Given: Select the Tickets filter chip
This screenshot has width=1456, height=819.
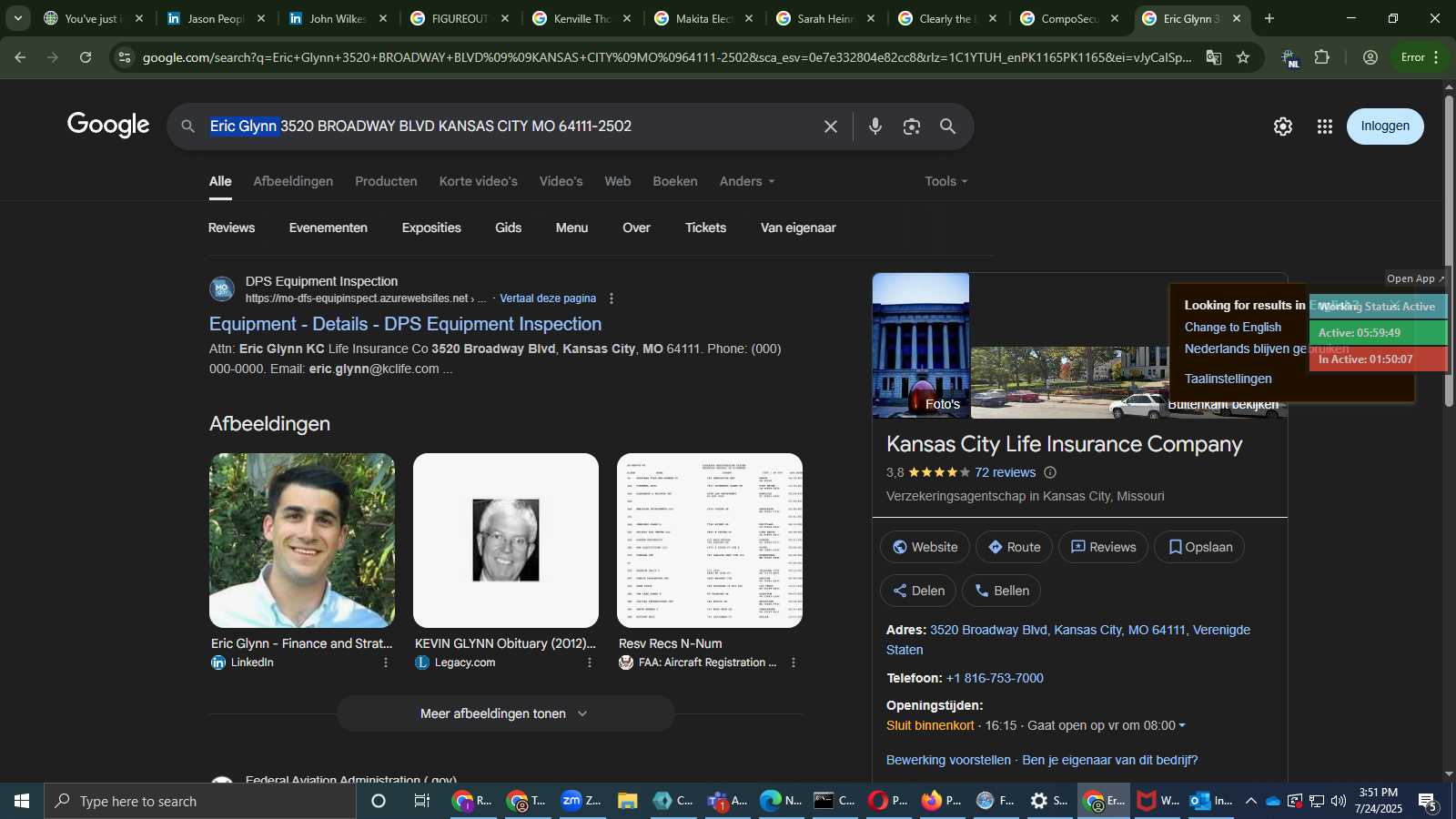Looking at the screenshot, I should (705, 227).
